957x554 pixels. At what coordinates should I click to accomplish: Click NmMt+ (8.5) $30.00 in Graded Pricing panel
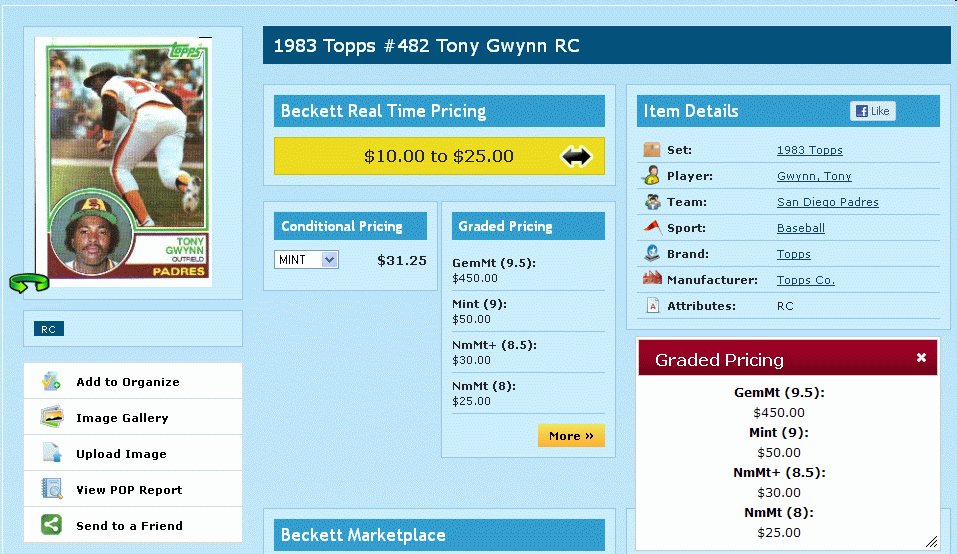[x=529, y=352]
